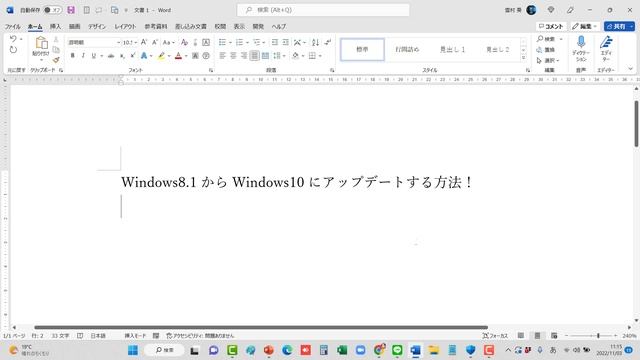
Task: Click the Dictation microphone icon
Action: point(581,42)
